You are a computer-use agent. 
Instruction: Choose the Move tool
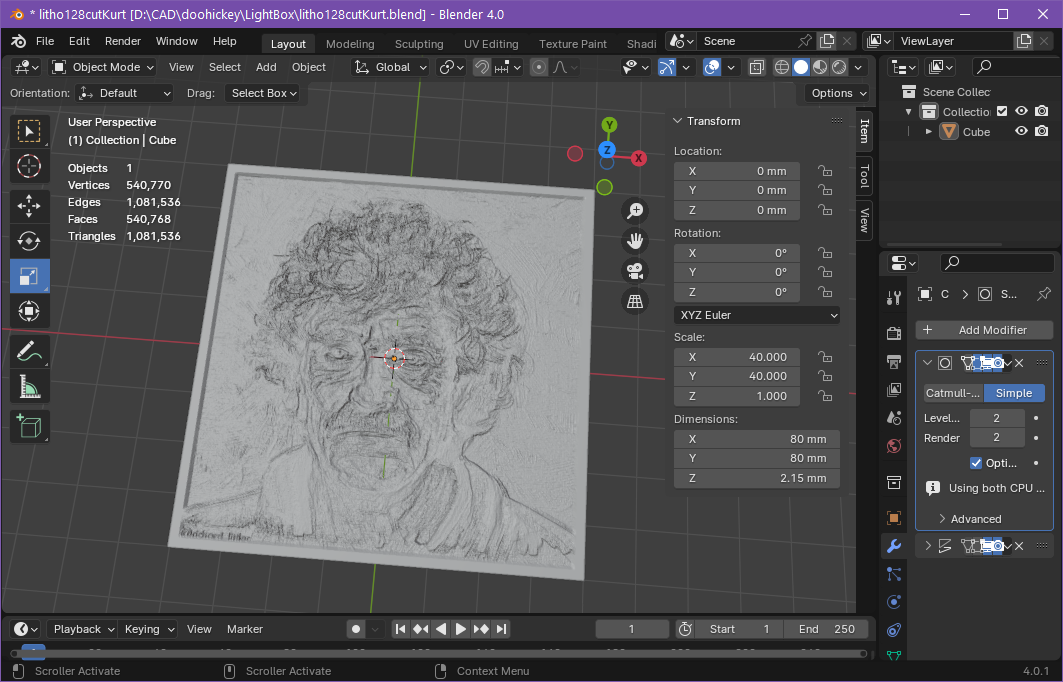pos(29,205)
